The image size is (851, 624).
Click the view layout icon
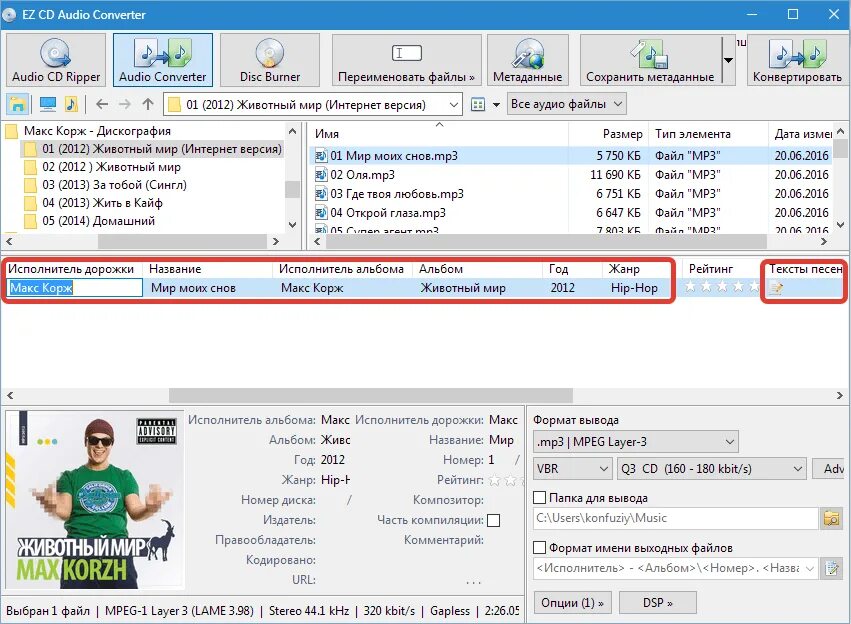[478, 104]
